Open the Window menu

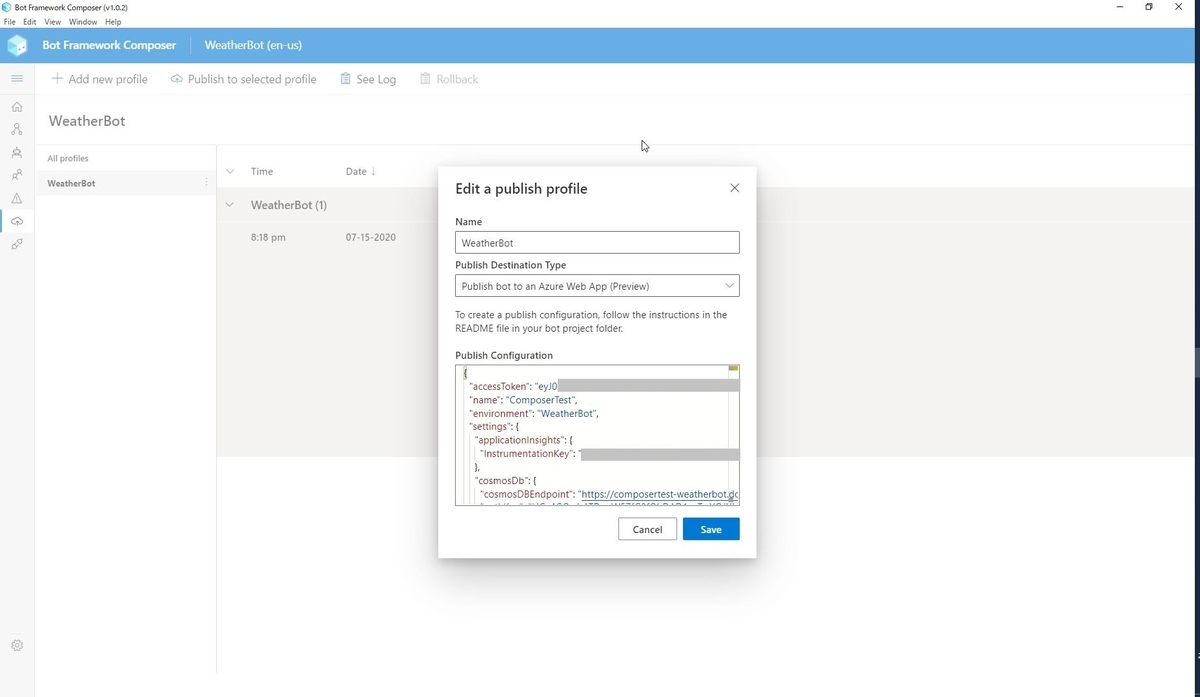[x=83, y=21]
